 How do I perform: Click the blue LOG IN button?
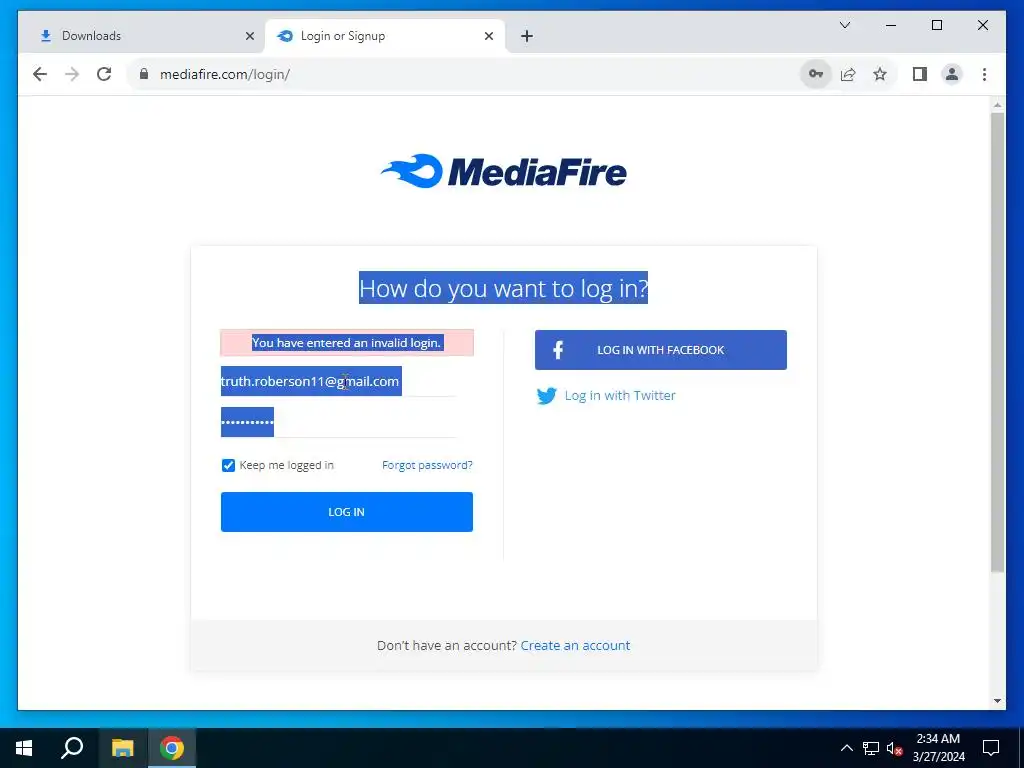click(347, 512)
